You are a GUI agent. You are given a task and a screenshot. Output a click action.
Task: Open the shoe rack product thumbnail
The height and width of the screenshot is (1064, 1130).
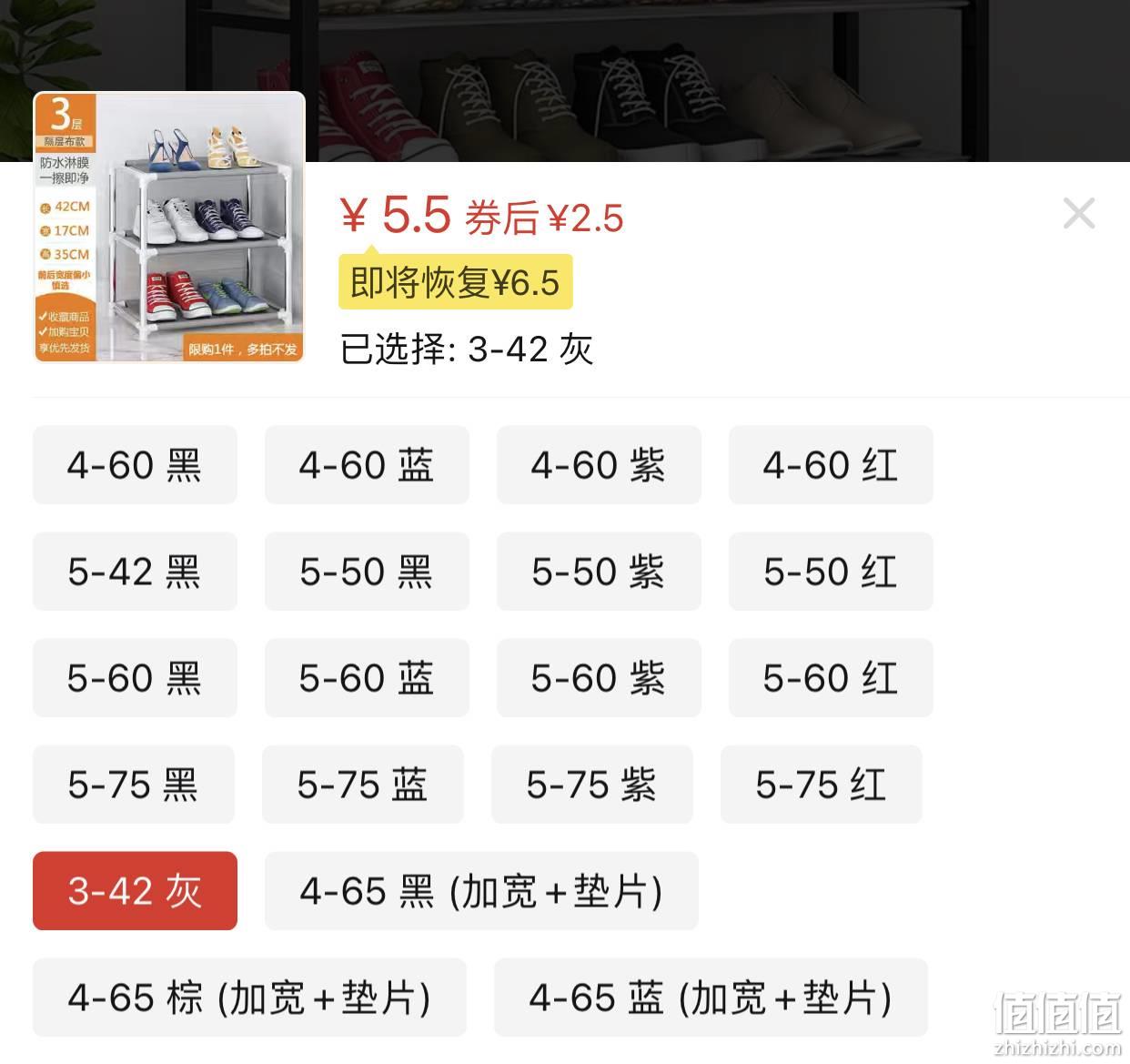[169, 227]
